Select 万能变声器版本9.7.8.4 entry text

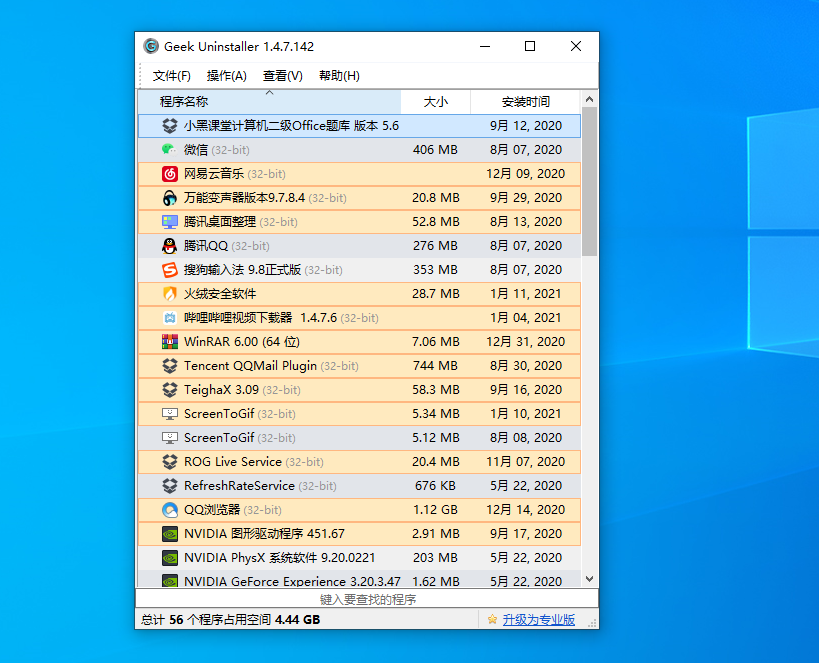click(265, 198)
